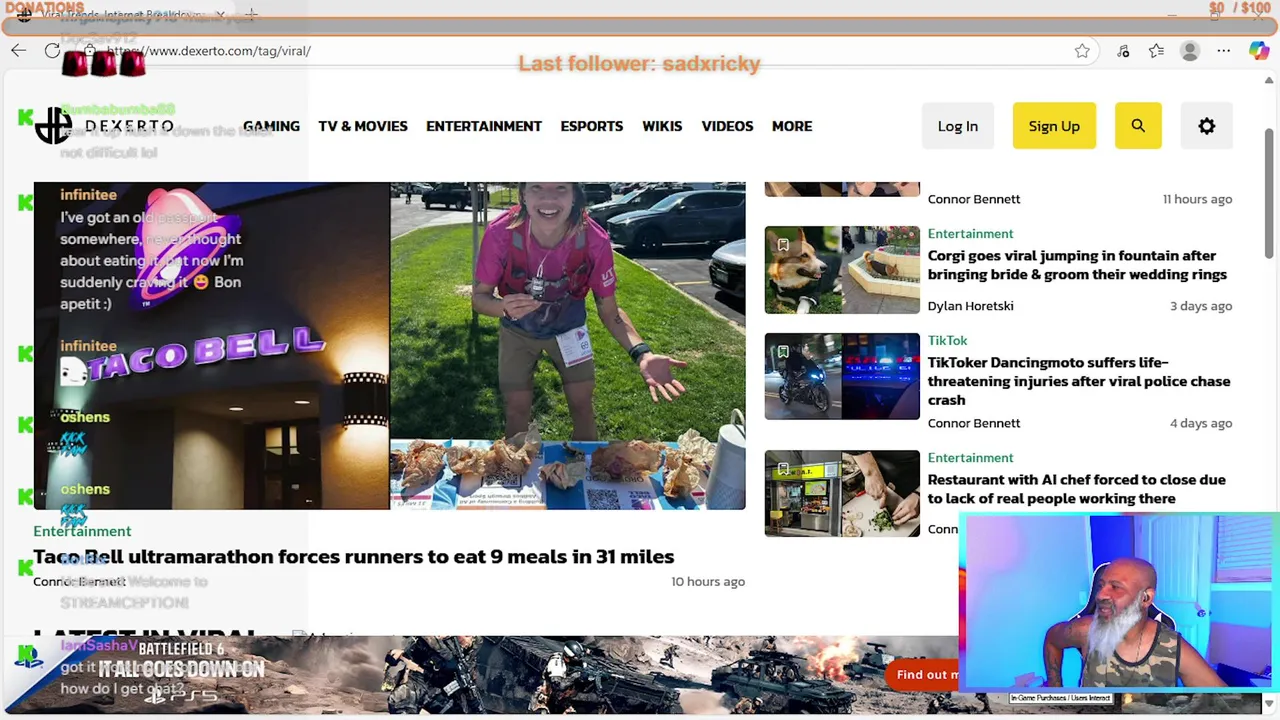Viewport: 1280px width, 720px height.
Task: Click Entertainment tag above Corgi article
Action: pos(970,233)
